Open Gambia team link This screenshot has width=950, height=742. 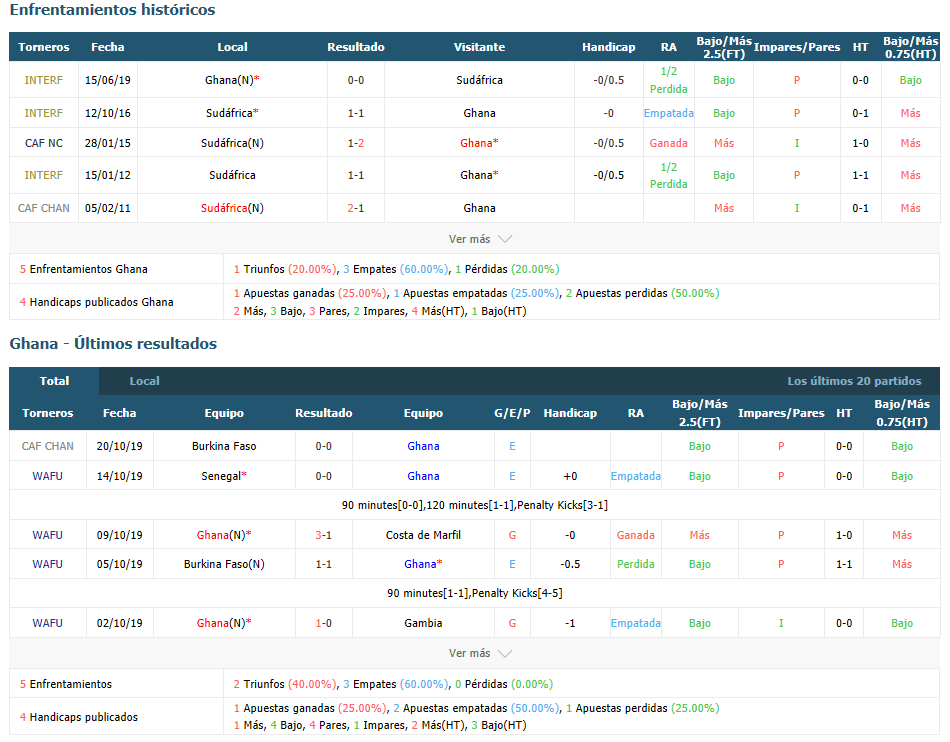(423, 623)
